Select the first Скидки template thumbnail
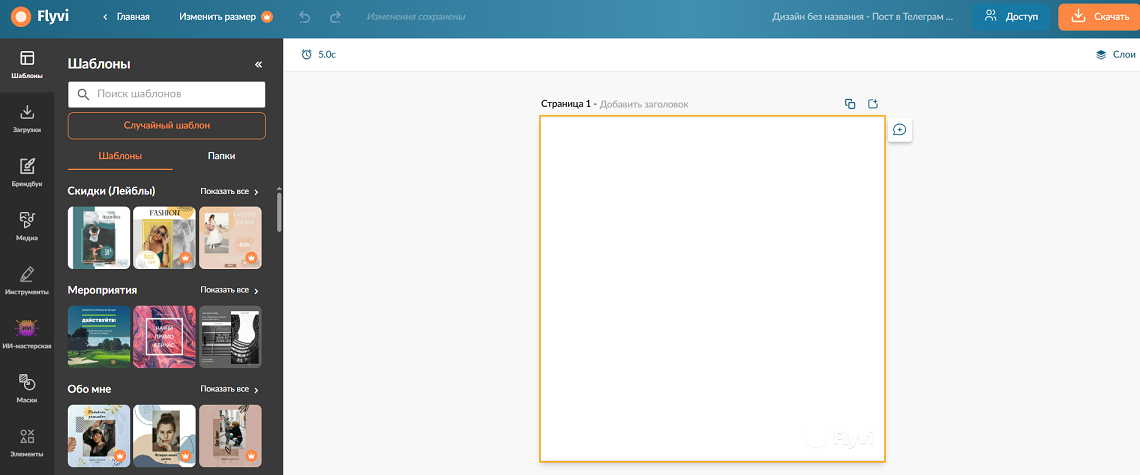 [99, 238]
